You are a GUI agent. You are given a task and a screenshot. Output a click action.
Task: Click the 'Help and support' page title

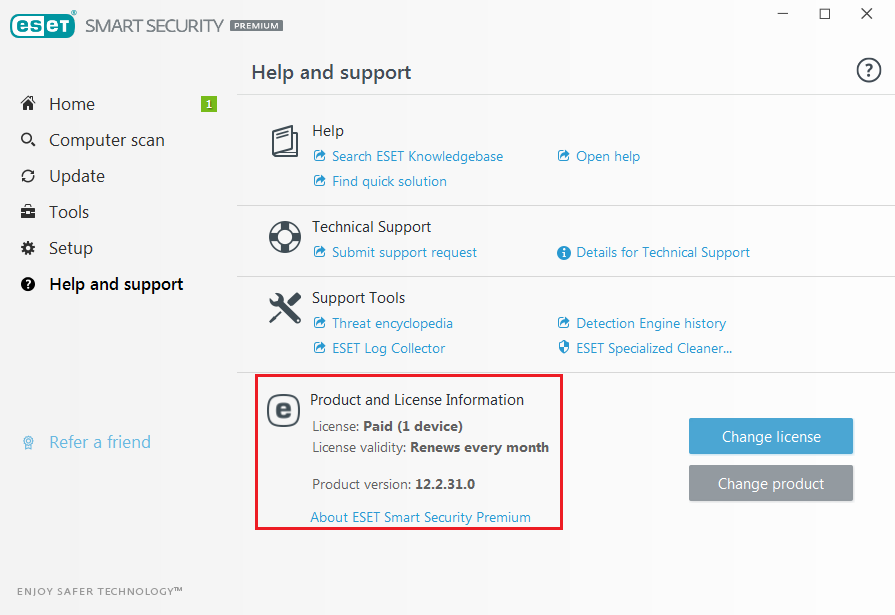pyautogui.click(x=331, y=73)
